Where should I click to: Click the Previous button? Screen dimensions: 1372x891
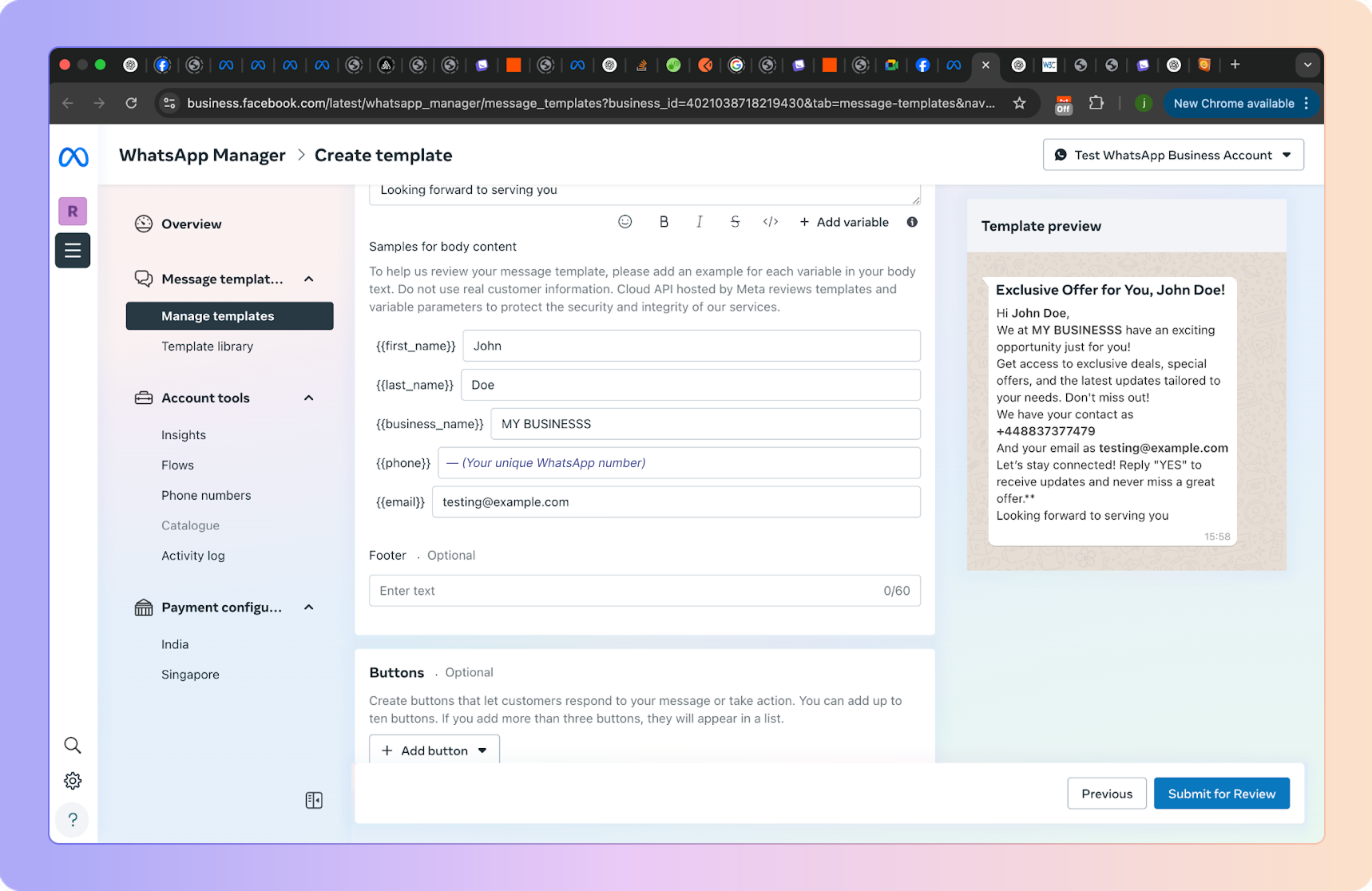(1107, 794)
